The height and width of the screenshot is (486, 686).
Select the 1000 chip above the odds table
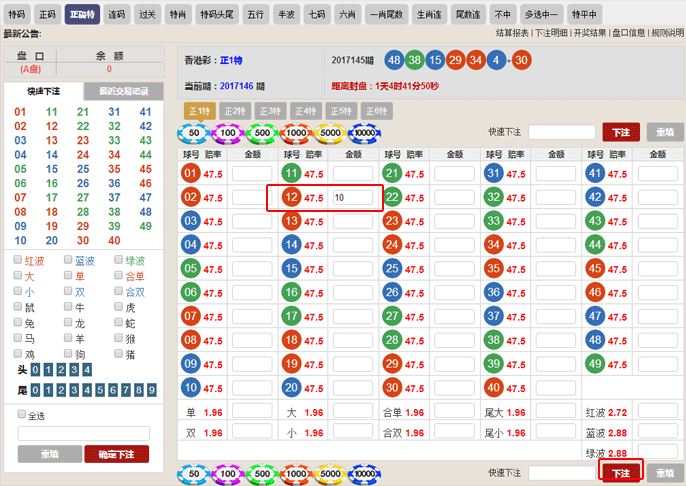click(x=295, y=133)
